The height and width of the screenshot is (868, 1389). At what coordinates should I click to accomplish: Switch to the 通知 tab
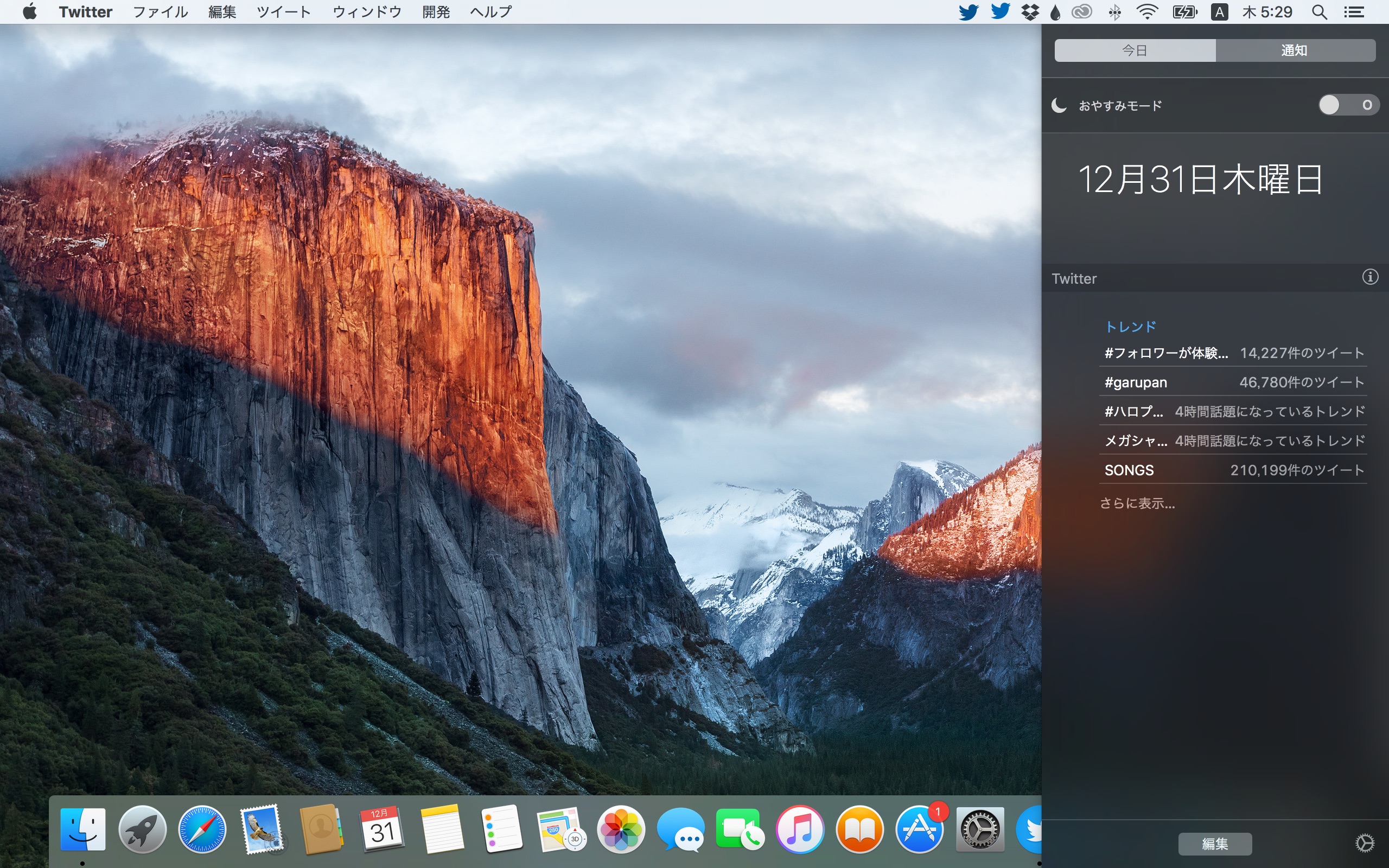(1294, 50)
